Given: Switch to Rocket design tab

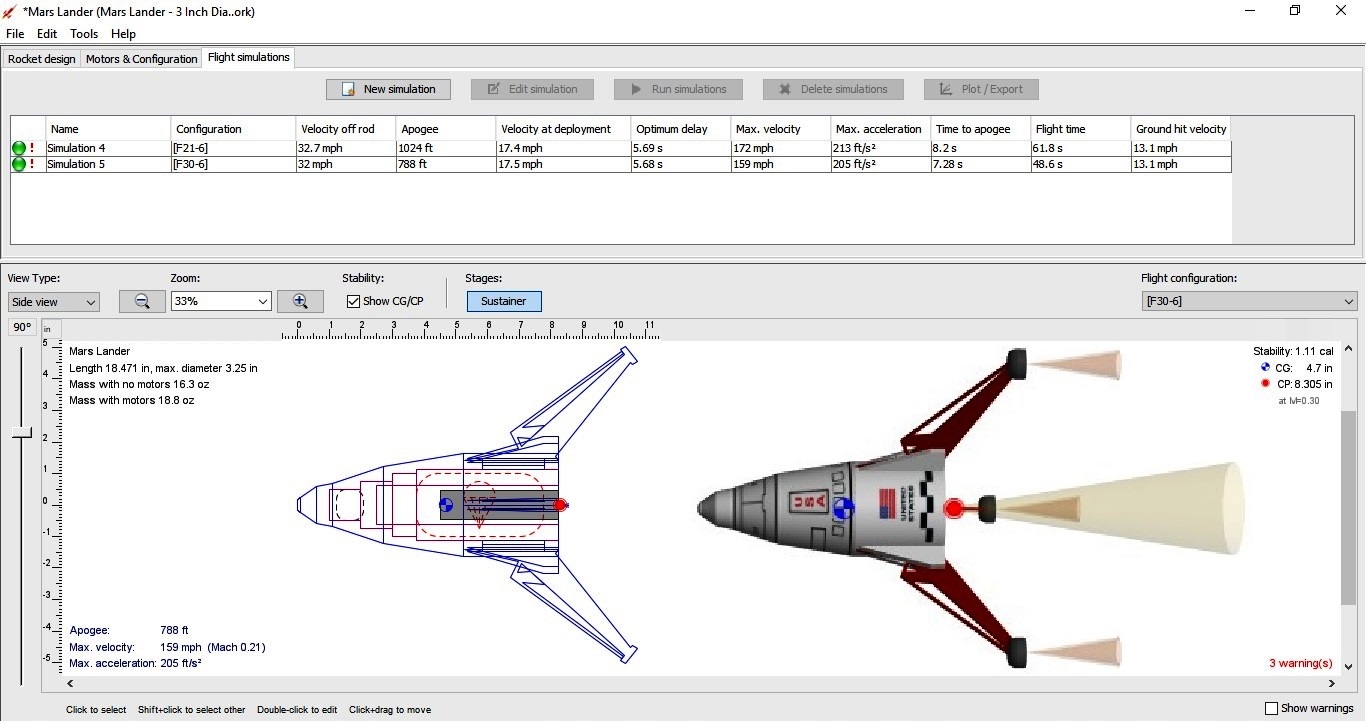Looking at the screenshot, I should pos(41,59).
